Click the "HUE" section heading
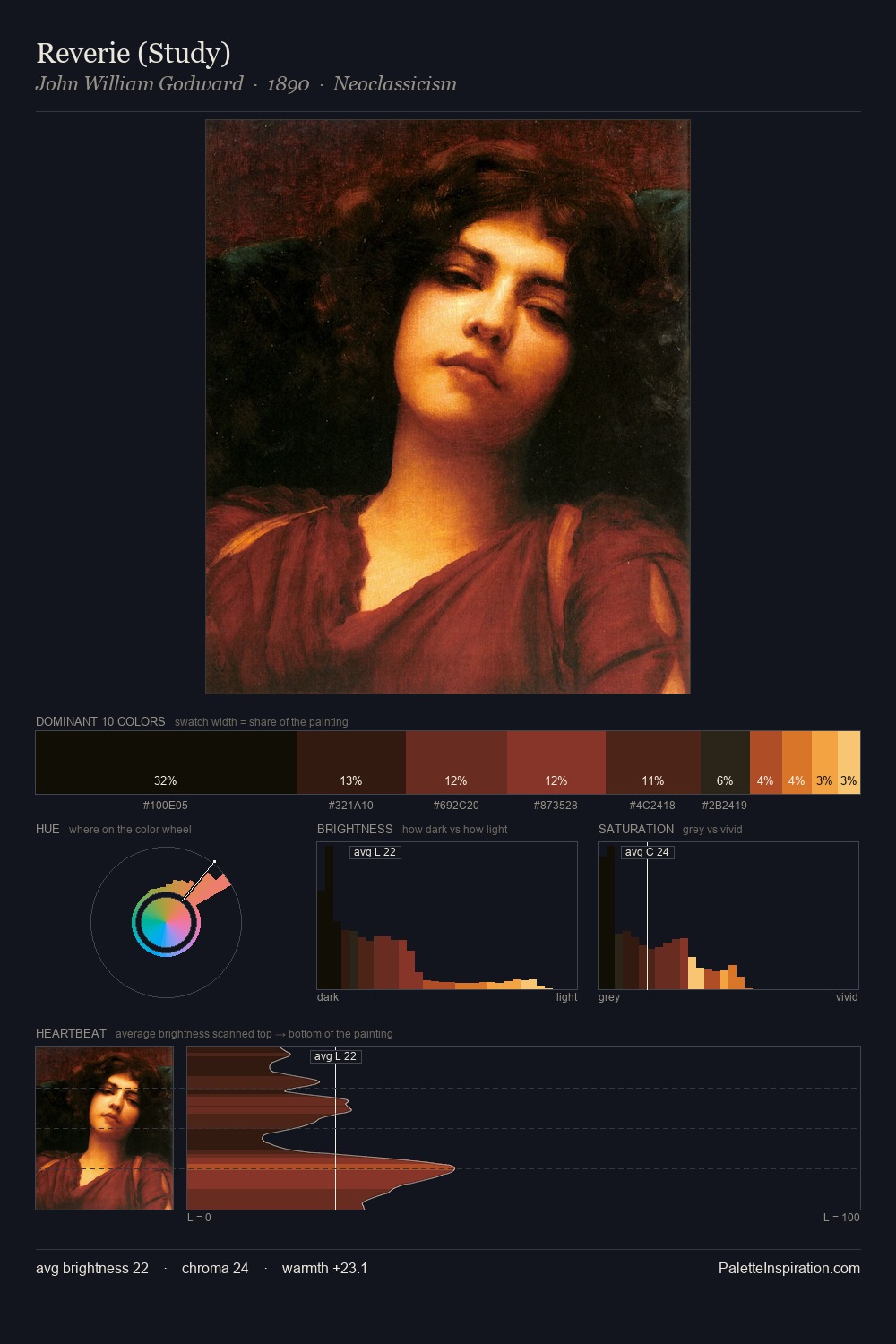 [47, 829]
